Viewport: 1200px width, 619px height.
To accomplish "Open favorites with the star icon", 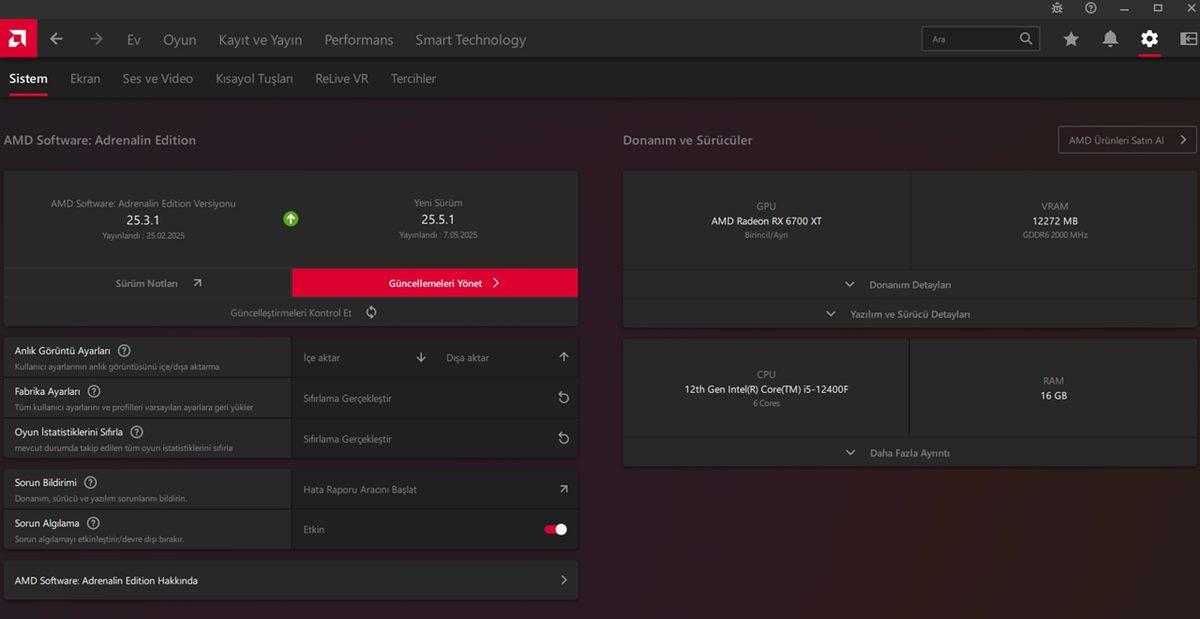I will [x=1071, y=39].
